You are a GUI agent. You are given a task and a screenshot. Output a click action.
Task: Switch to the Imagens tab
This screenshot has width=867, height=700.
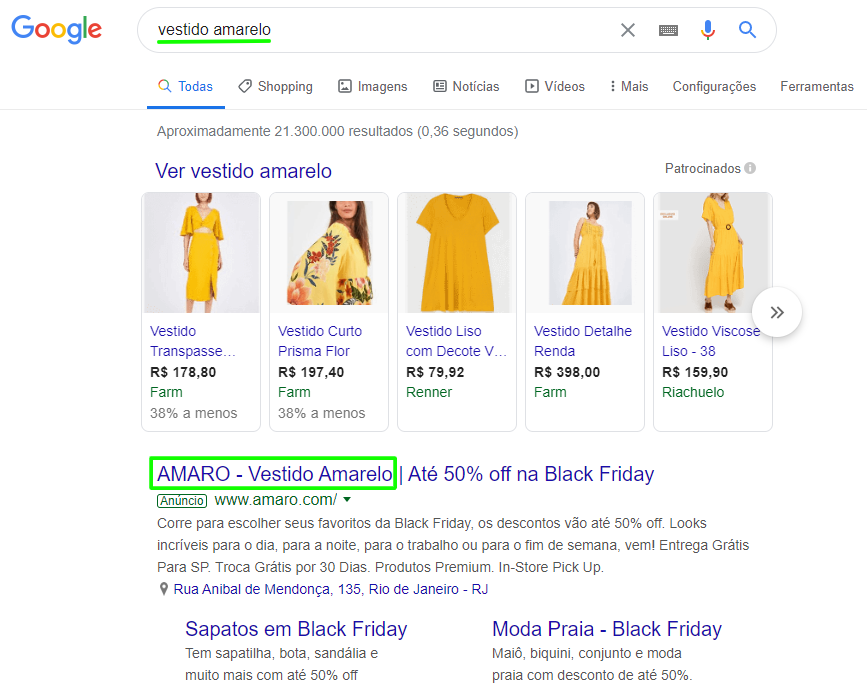372,86
